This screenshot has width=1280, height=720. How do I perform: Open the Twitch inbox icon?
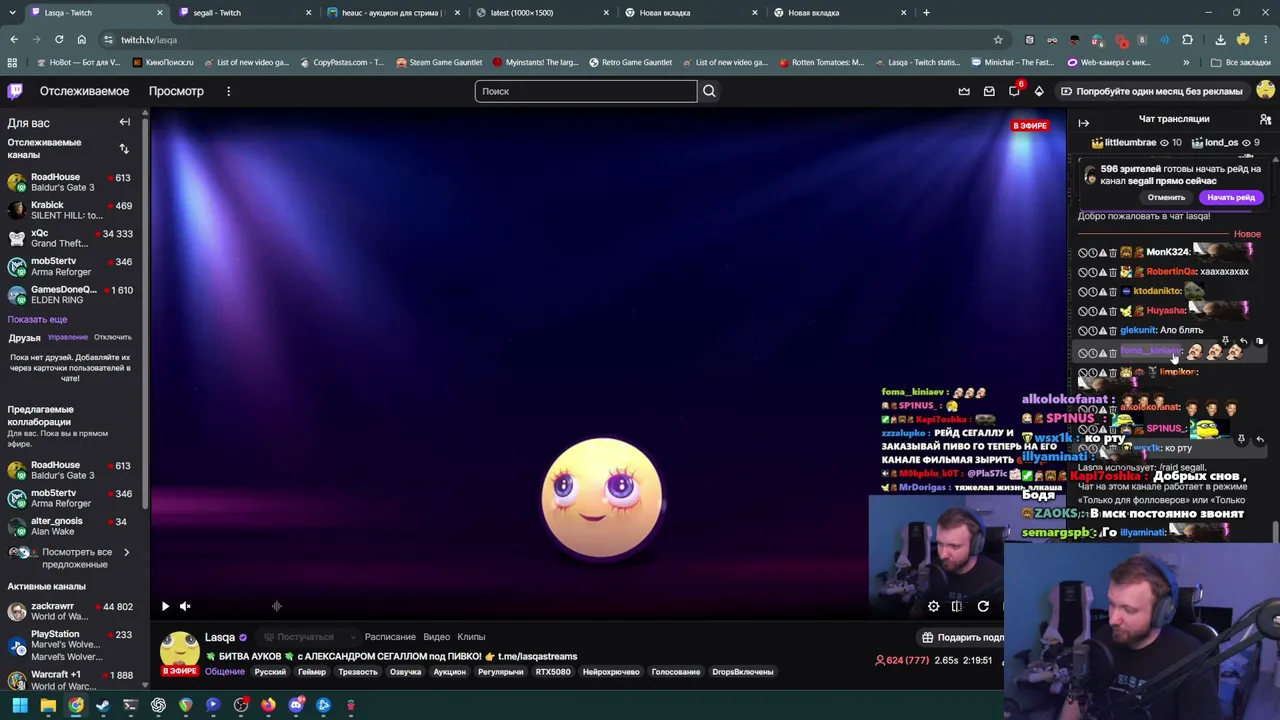point(989,91)
